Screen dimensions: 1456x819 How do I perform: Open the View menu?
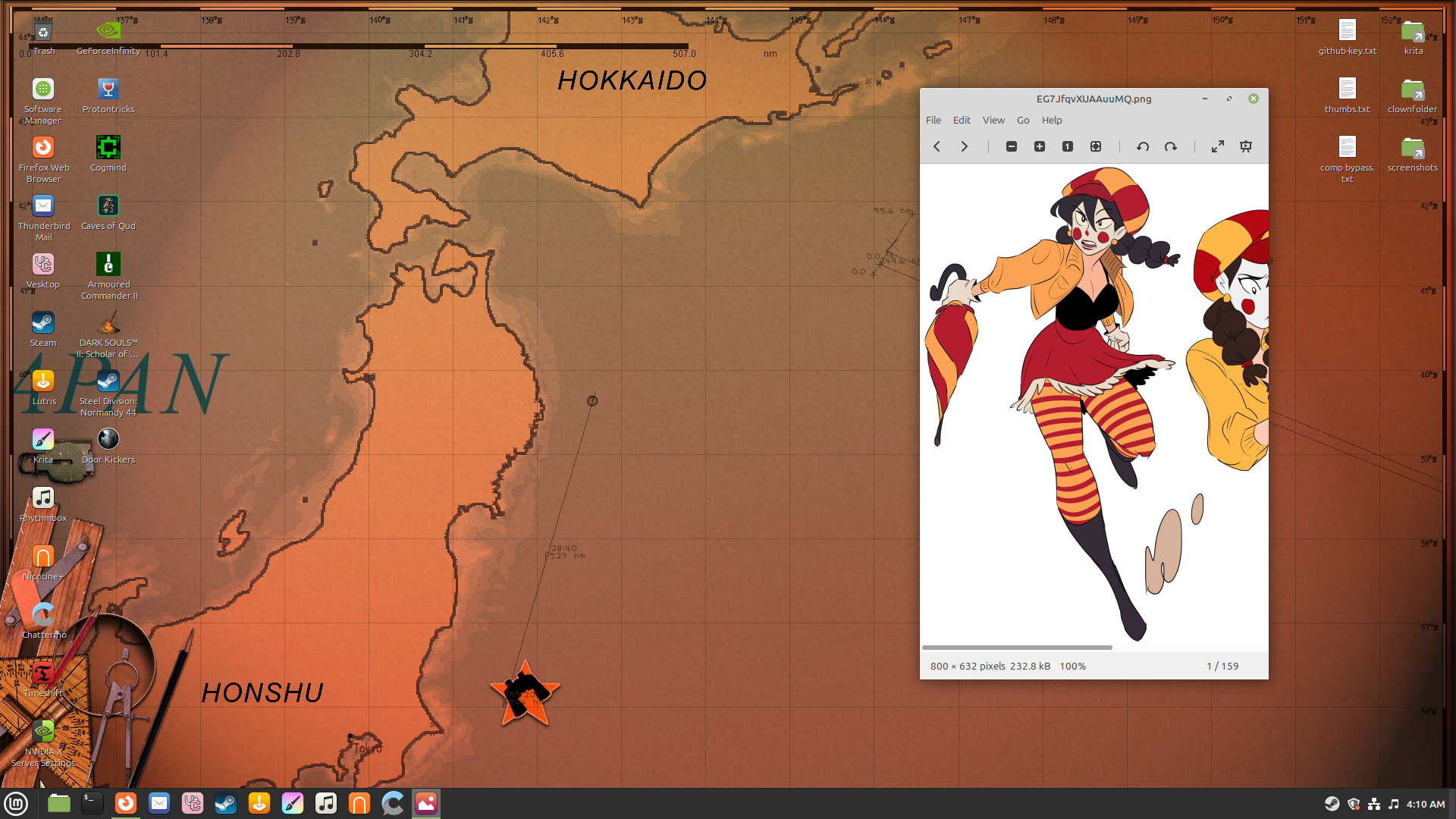[993, 120]
